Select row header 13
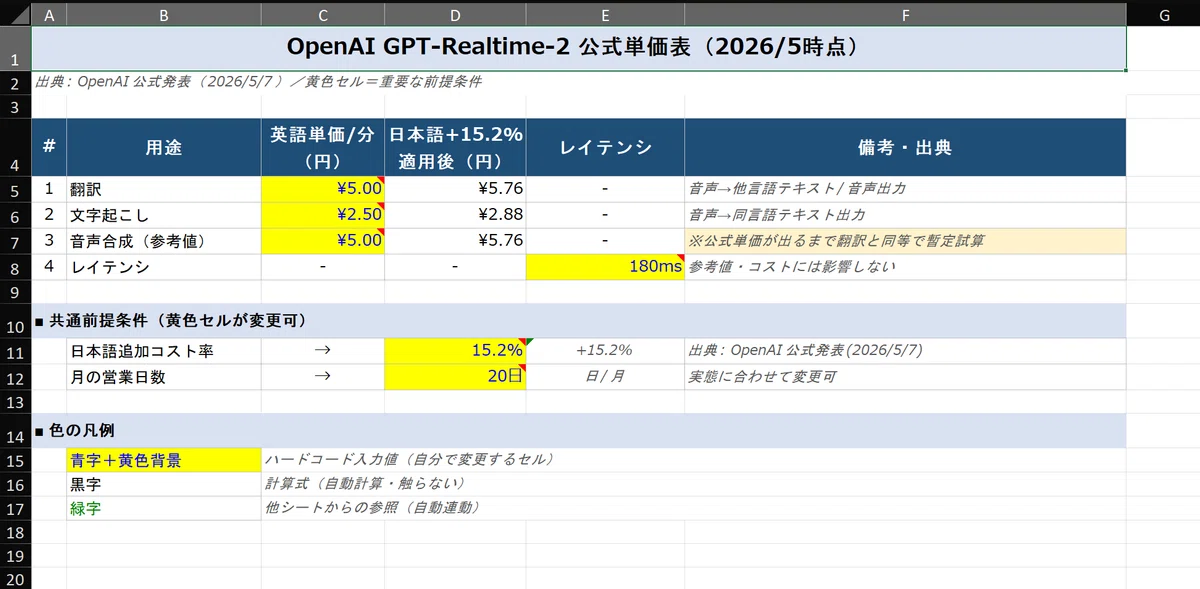The image size is (1200, 589). coord(15,402)
